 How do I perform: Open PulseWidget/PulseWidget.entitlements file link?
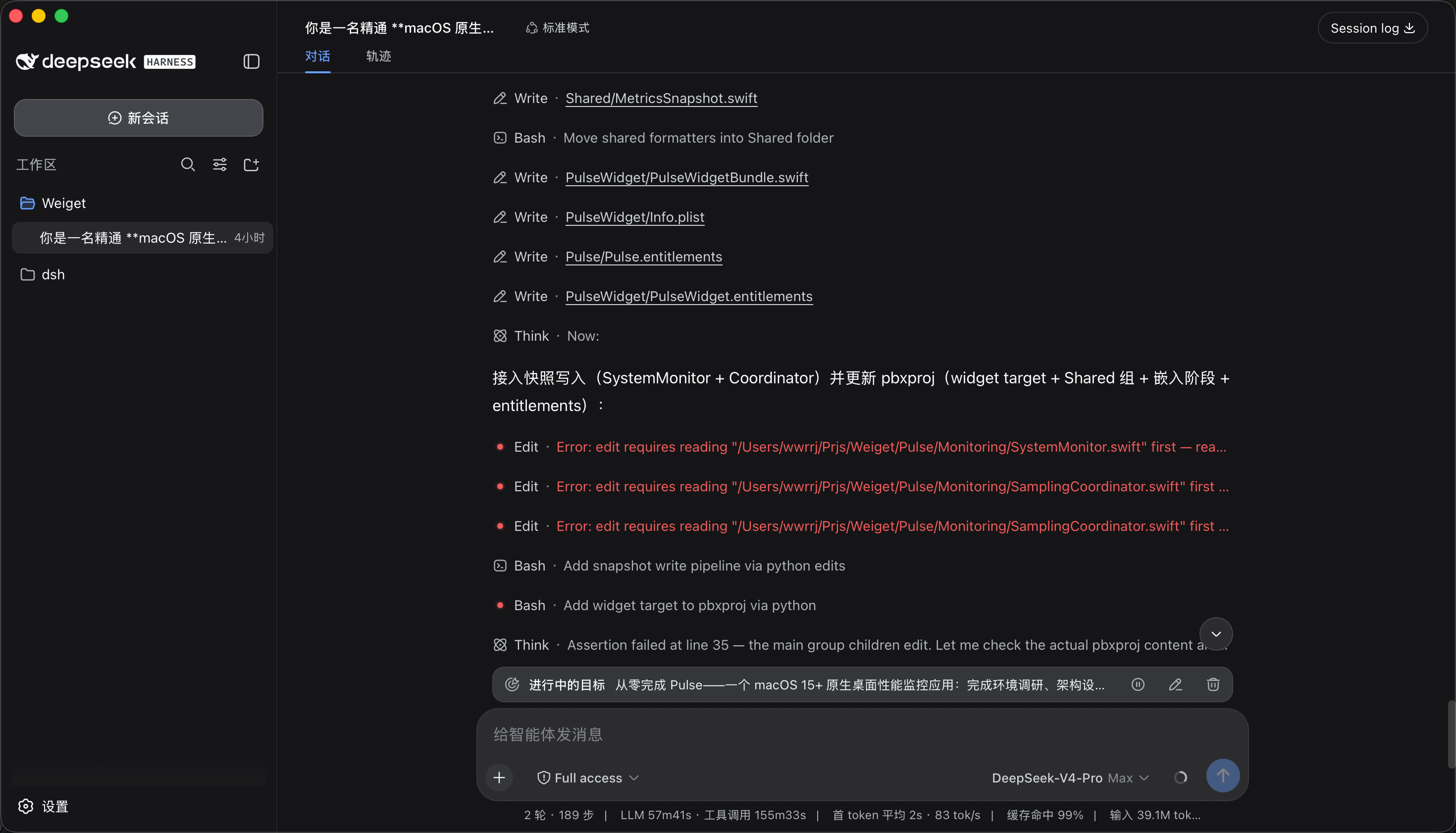[x=689, y=296]
